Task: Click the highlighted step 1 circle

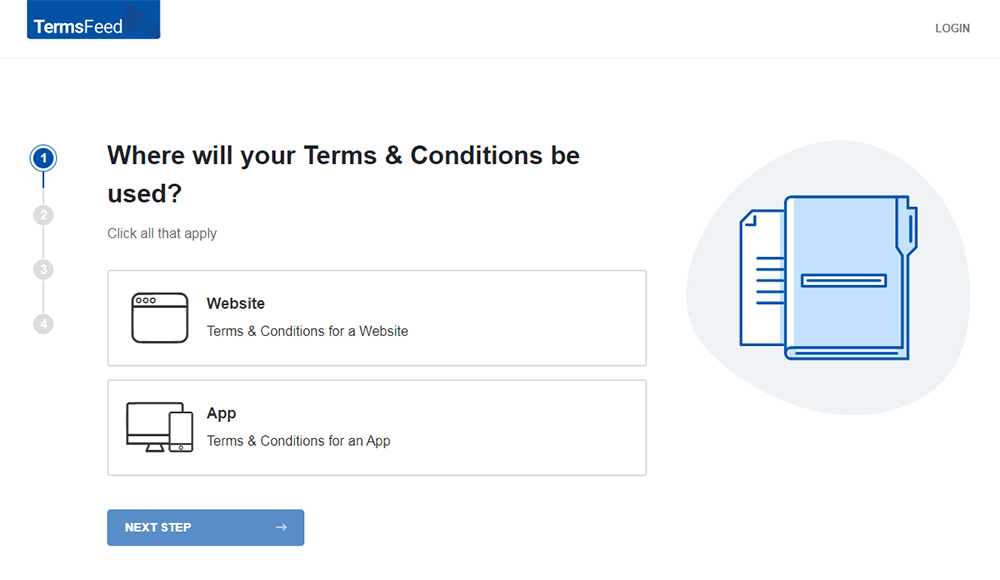Action: pos(43,158)
